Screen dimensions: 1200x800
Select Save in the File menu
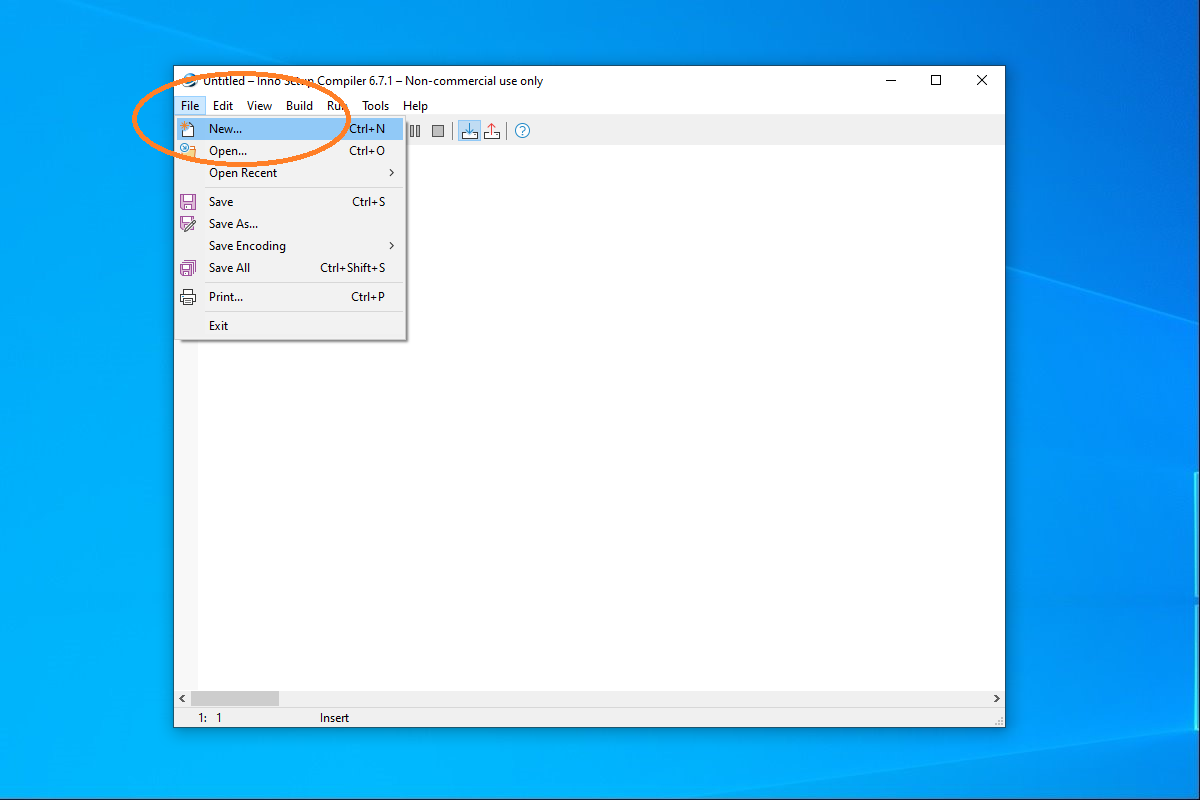(x=290, y=202)
